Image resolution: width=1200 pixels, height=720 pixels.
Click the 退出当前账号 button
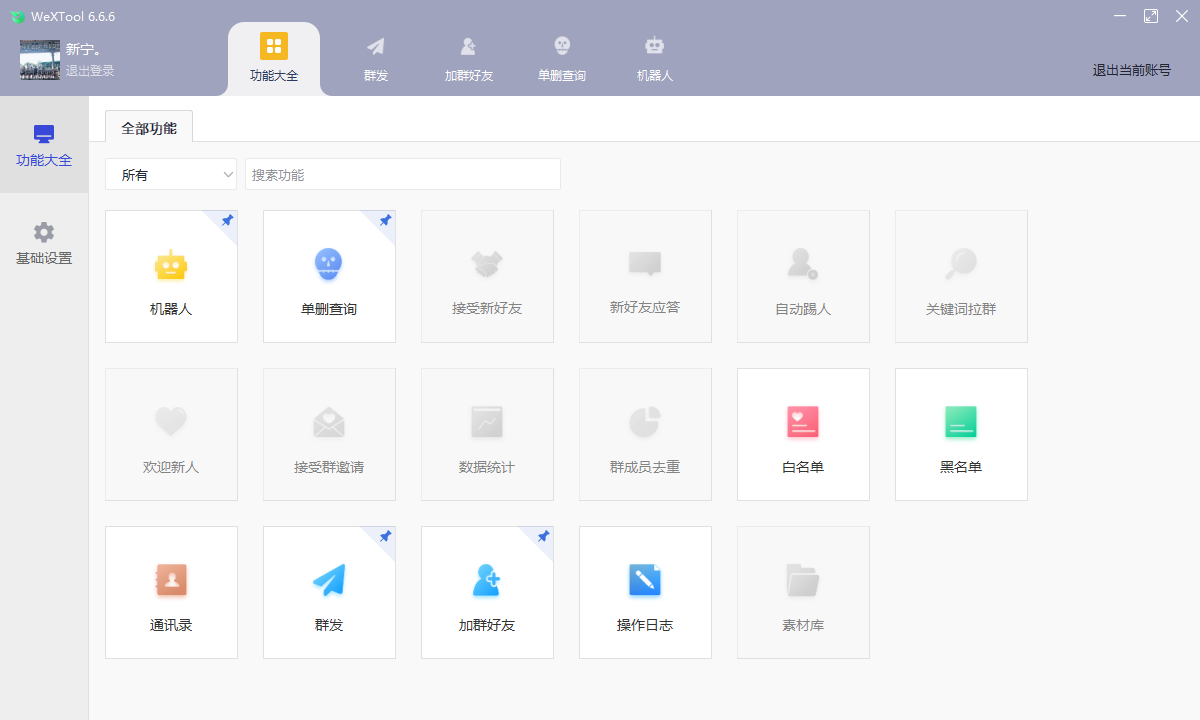[x=1131, y=70]
